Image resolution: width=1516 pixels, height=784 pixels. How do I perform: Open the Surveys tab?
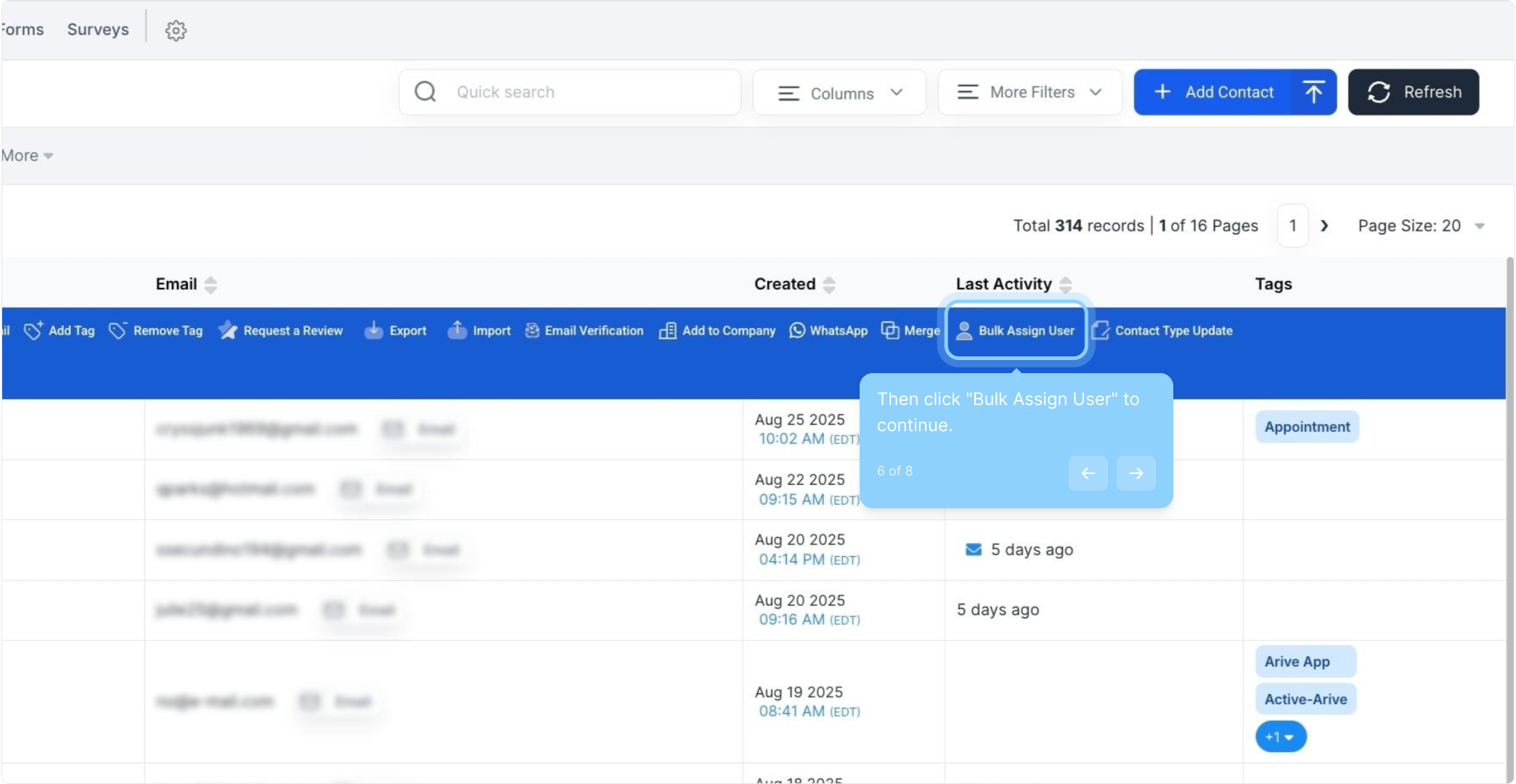point(98,30)
